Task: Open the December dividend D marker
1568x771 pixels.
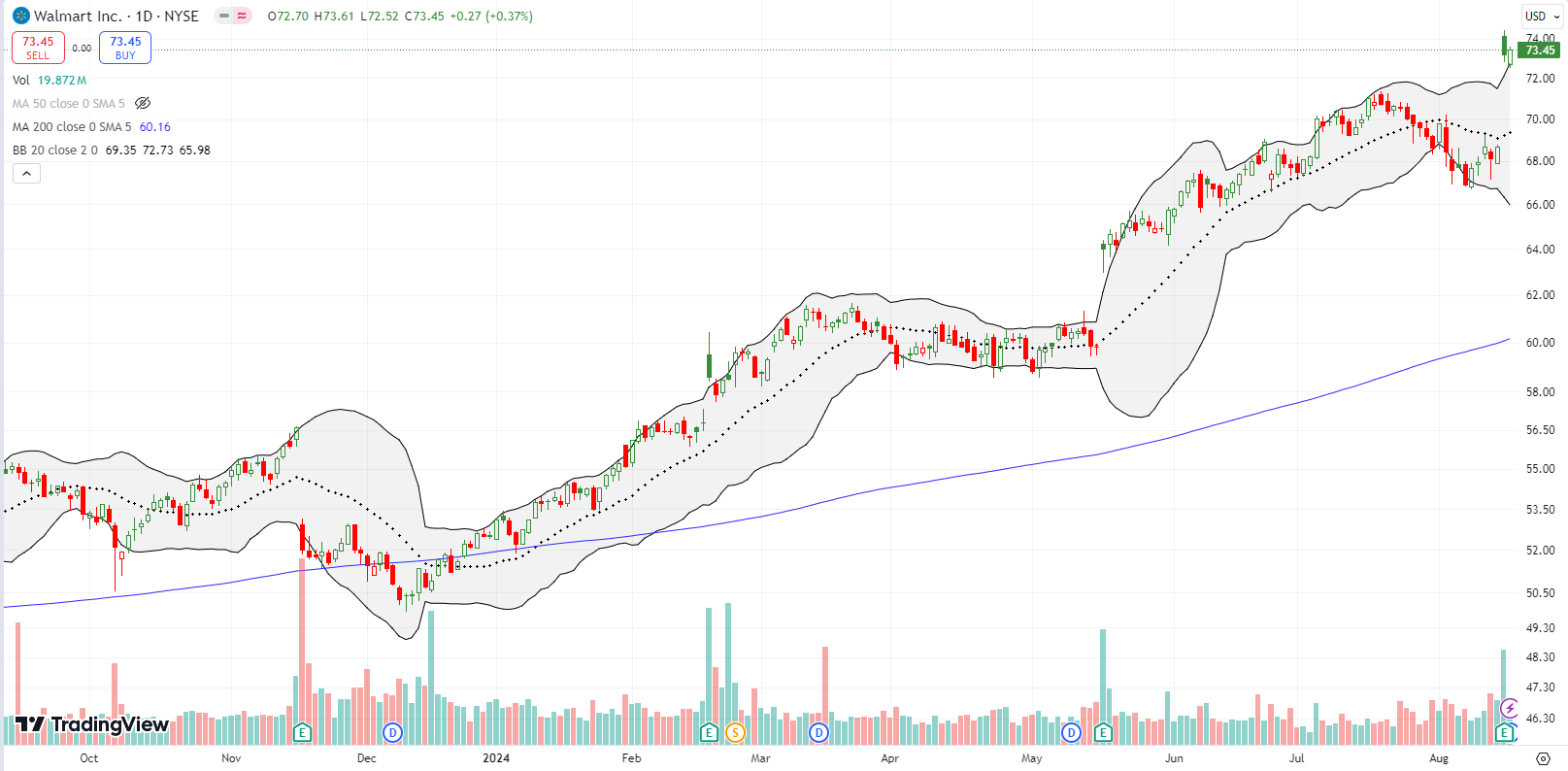Action: (392, 732)
